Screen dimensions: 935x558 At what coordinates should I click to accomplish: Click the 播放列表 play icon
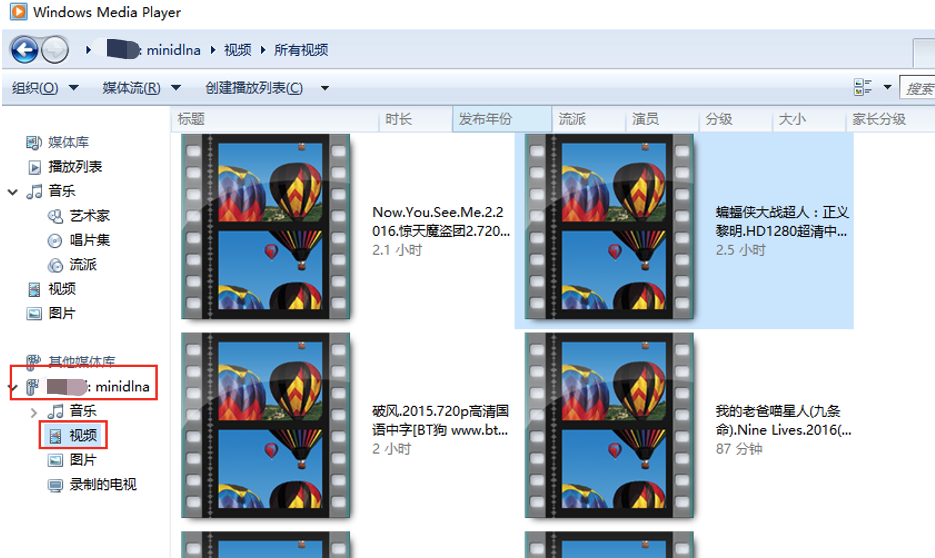35,168
